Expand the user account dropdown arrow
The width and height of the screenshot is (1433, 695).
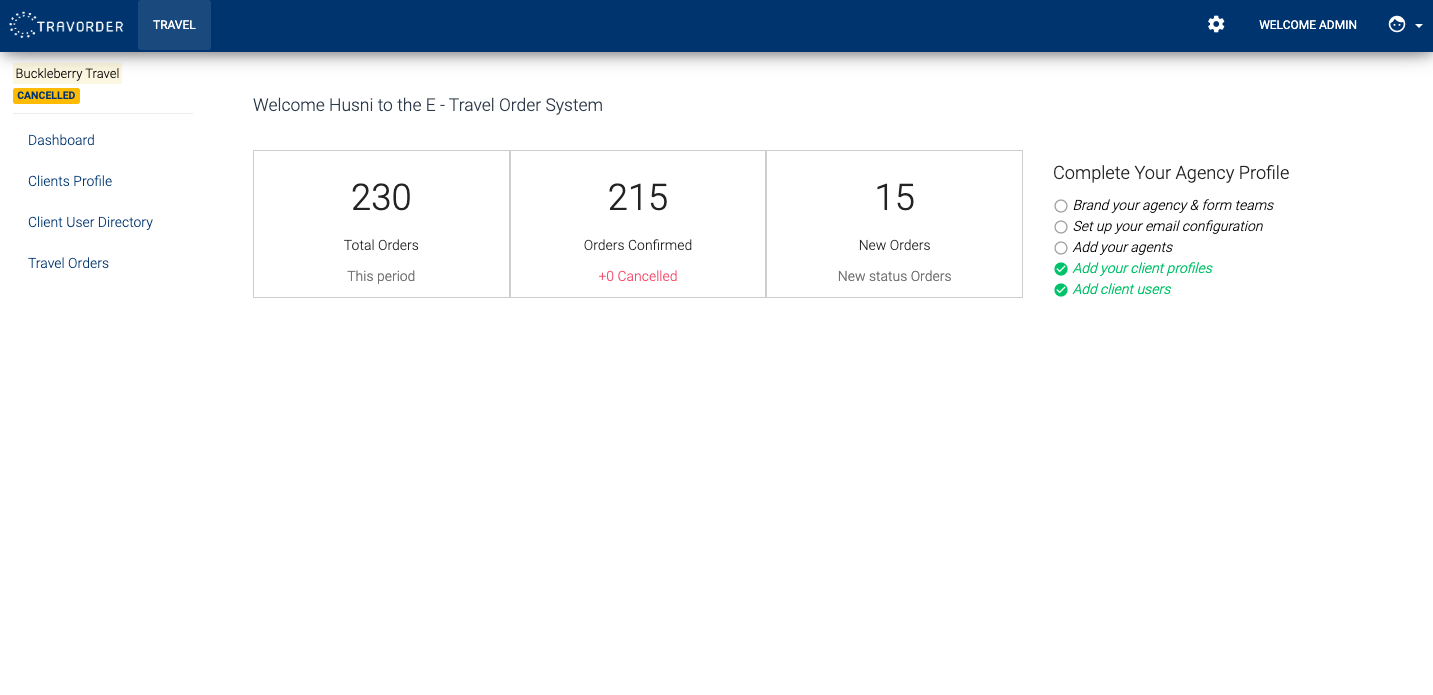point(1419,26)
